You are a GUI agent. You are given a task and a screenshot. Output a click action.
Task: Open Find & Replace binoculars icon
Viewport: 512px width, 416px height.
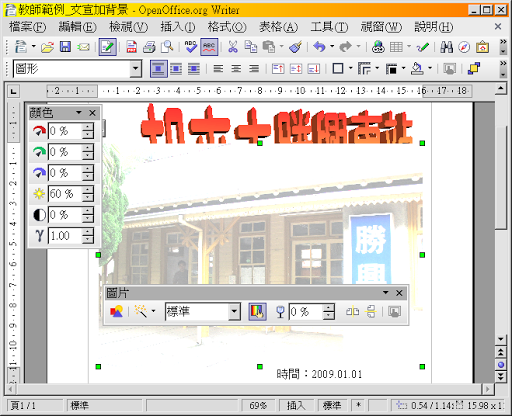coord(447,47)
